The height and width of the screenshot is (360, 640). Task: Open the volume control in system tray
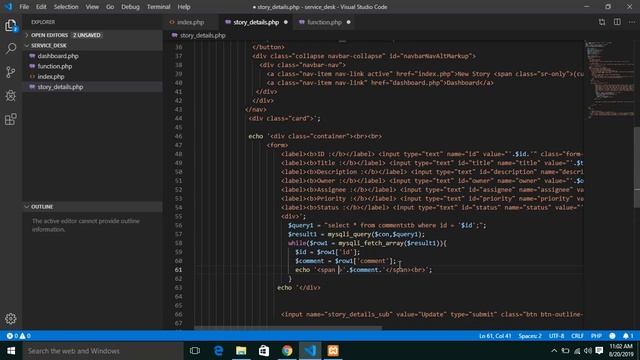(x=588, y=351)
